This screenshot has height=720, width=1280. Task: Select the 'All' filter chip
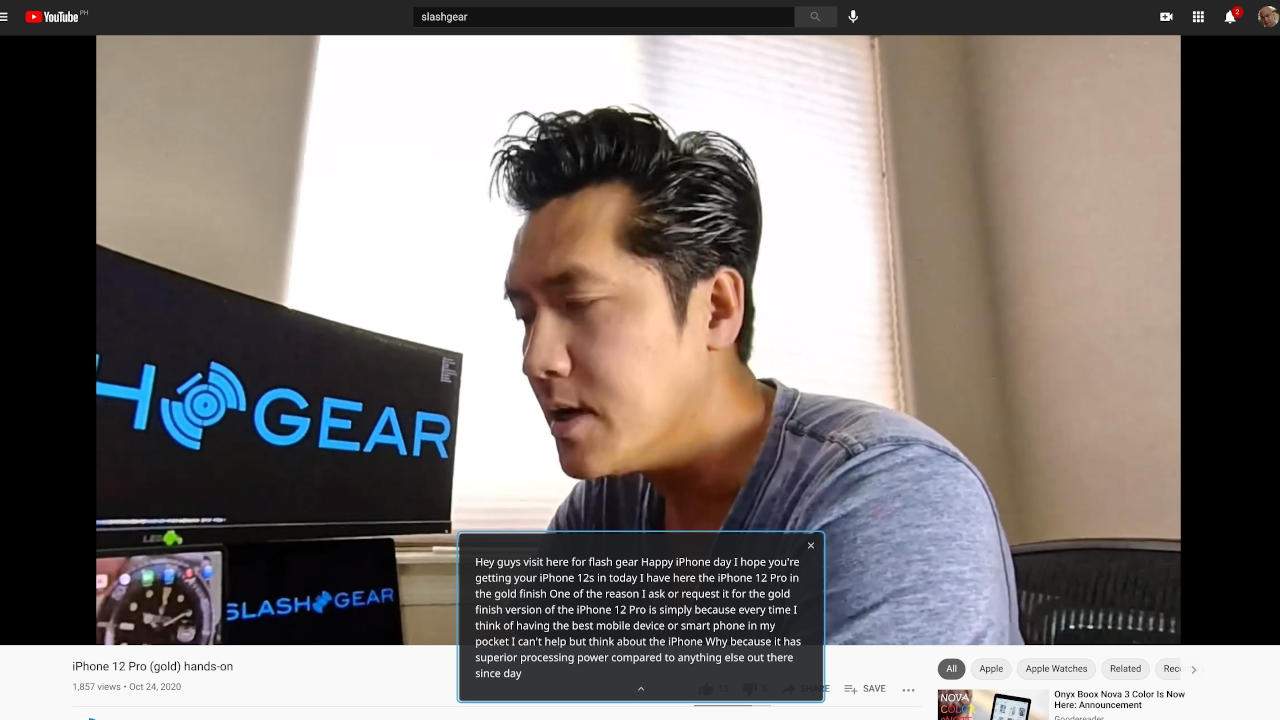tap(951, 669)
